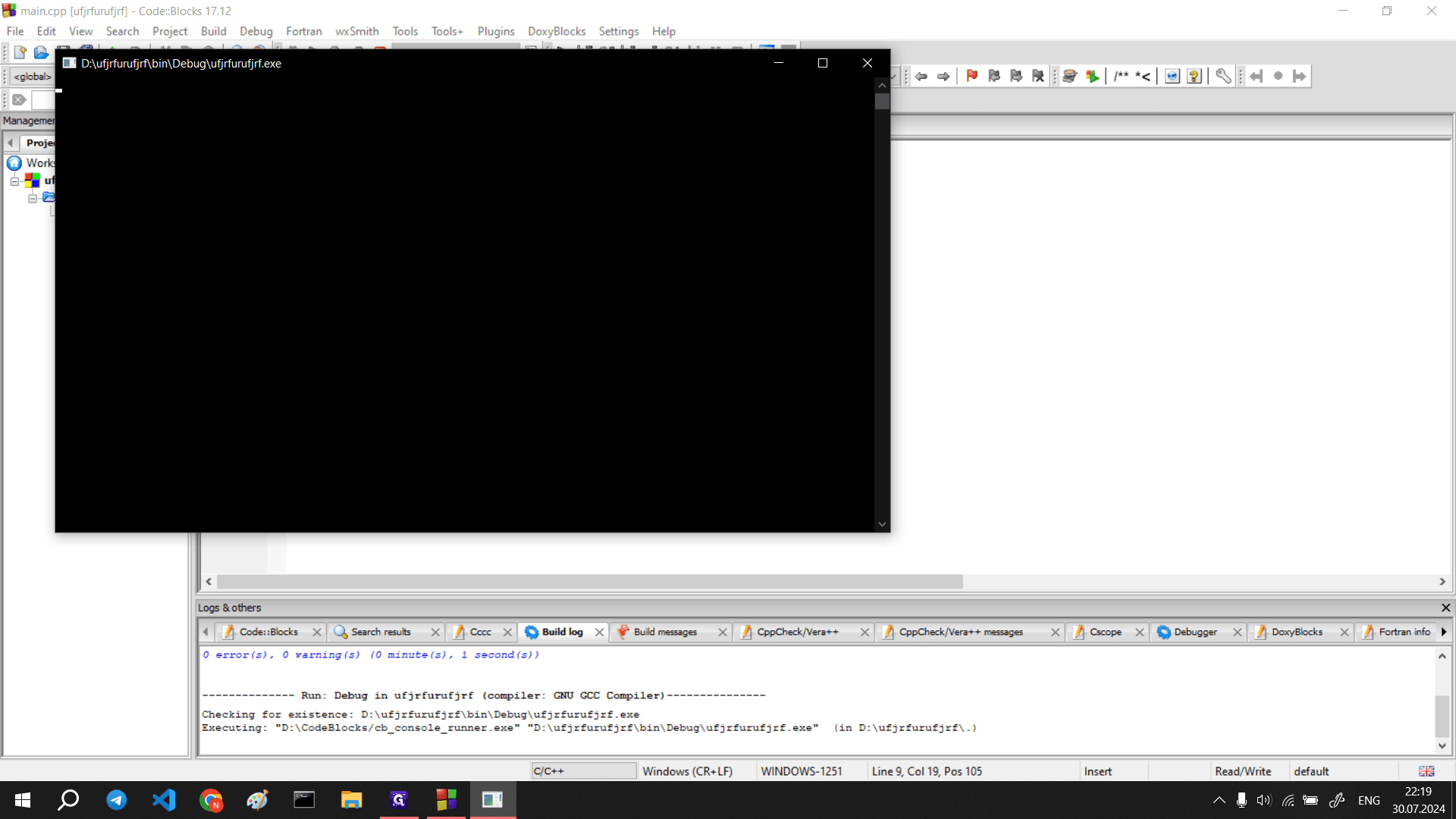Open the Plugins menu

(x=496, y=31)
